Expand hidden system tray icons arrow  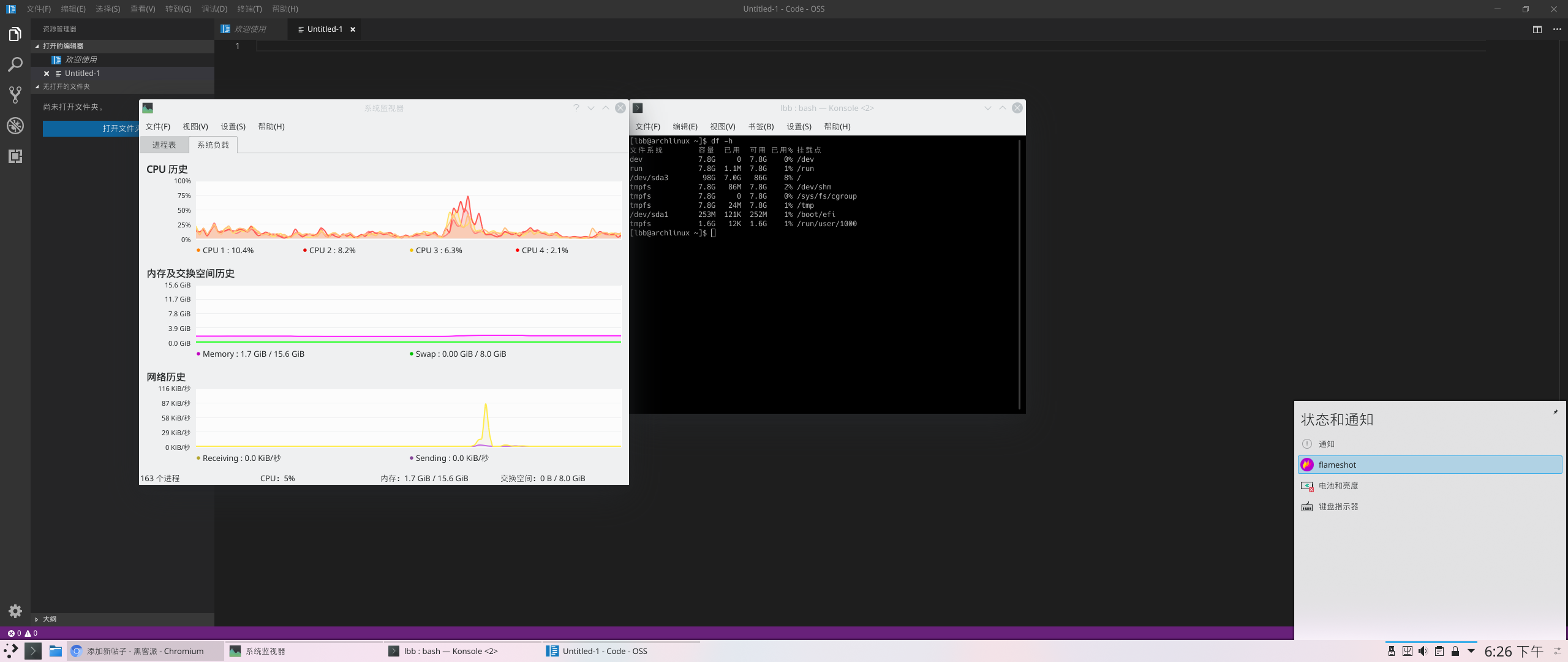point(1471,651)
